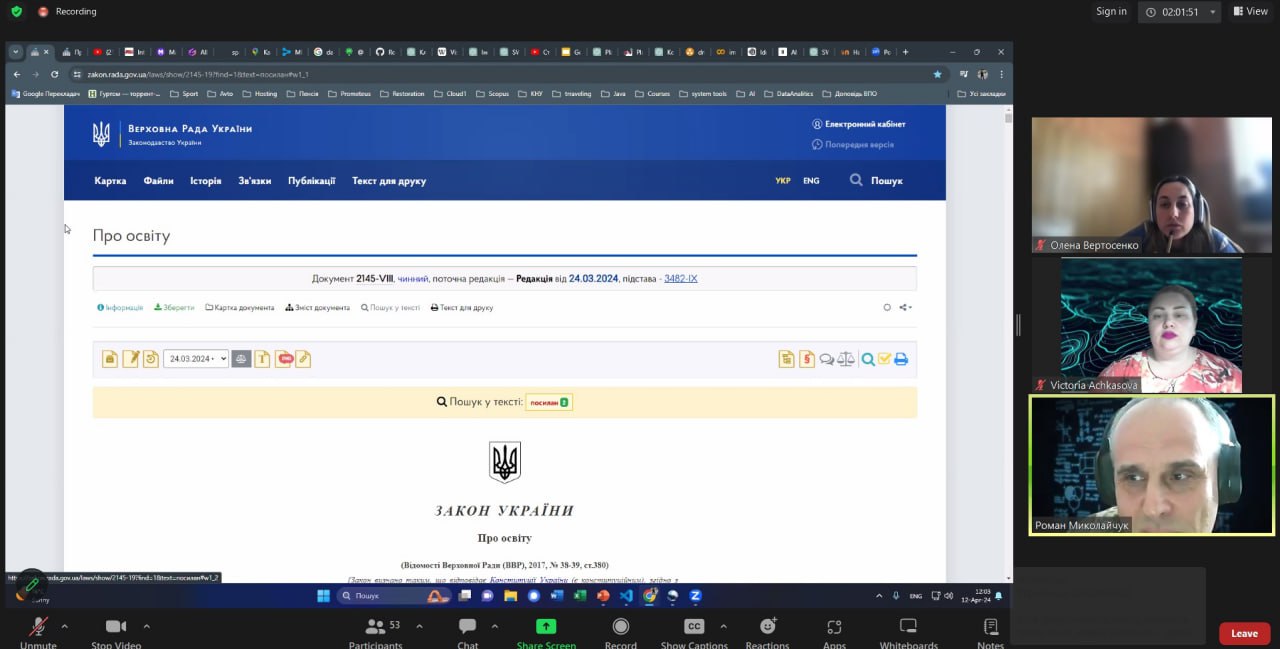
Task: Open the Історія menu item
Action: click(x=206, y=181)
